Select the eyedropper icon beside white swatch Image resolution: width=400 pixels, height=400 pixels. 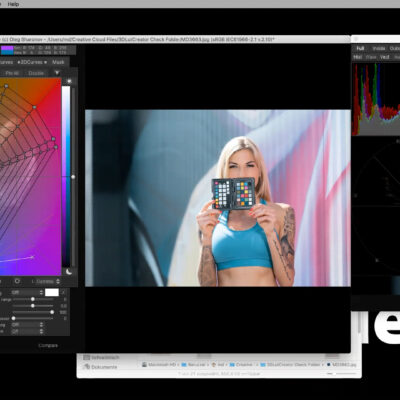(x=64, y=292)
